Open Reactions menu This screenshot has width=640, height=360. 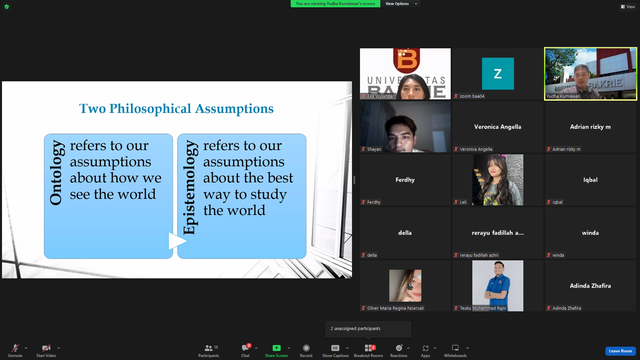(399, 350)
